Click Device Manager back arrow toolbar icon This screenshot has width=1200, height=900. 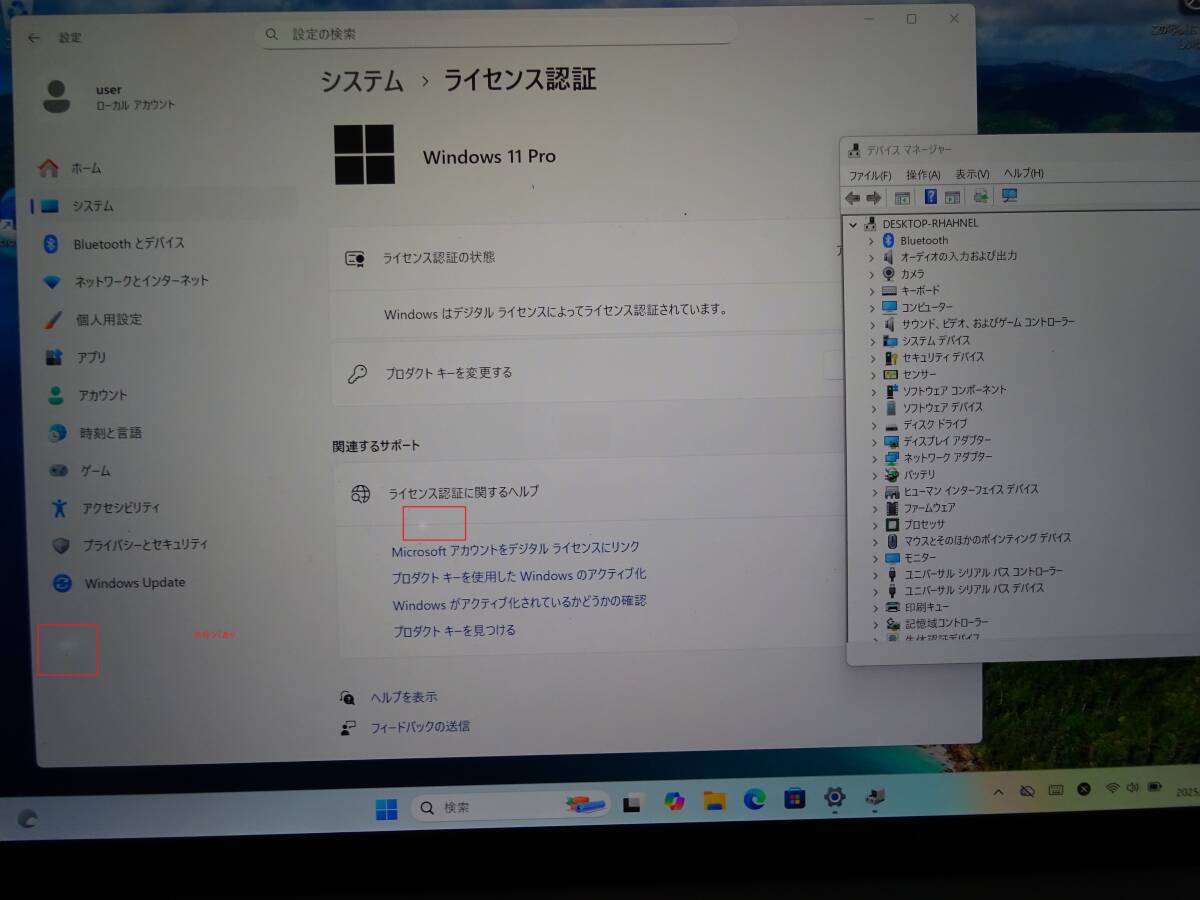(852, 197)
